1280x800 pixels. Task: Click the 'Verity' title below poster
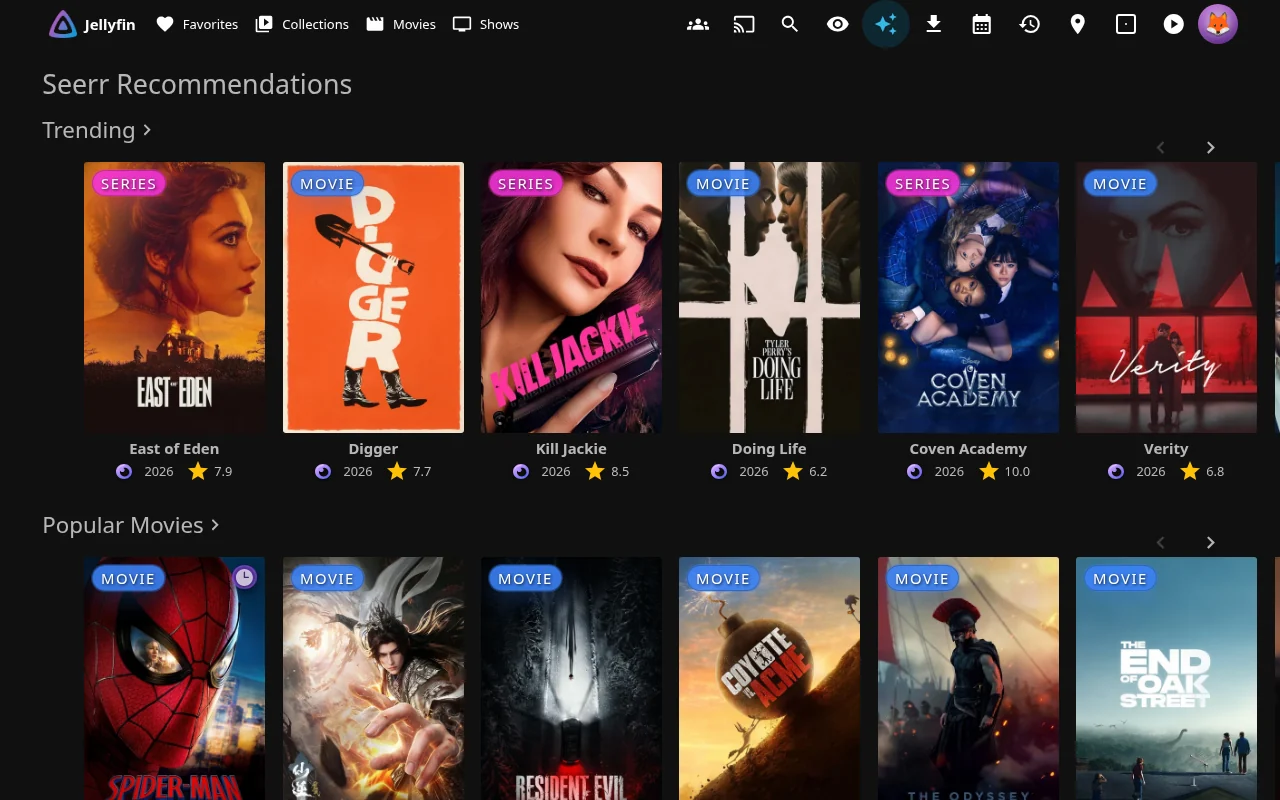point(1166,449)
